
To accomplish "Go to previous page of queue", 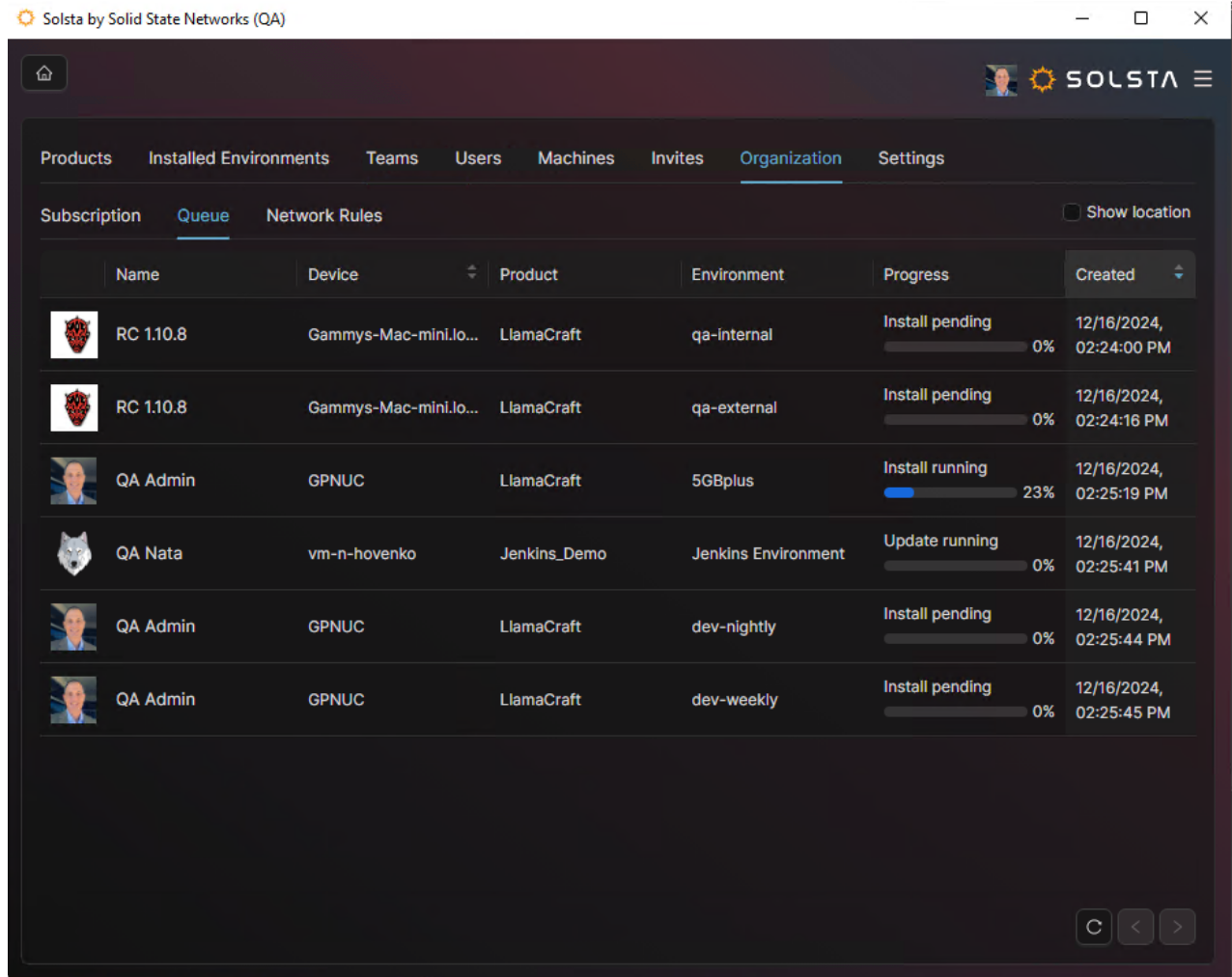I will (1135, 927).
